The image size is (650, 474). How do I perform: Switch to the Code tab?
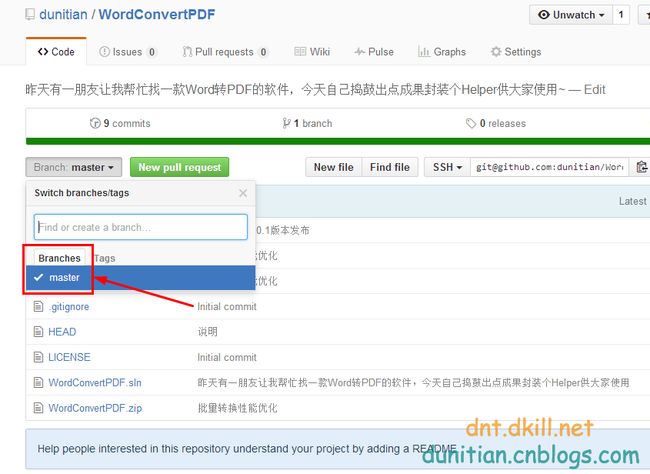point(56,52)
